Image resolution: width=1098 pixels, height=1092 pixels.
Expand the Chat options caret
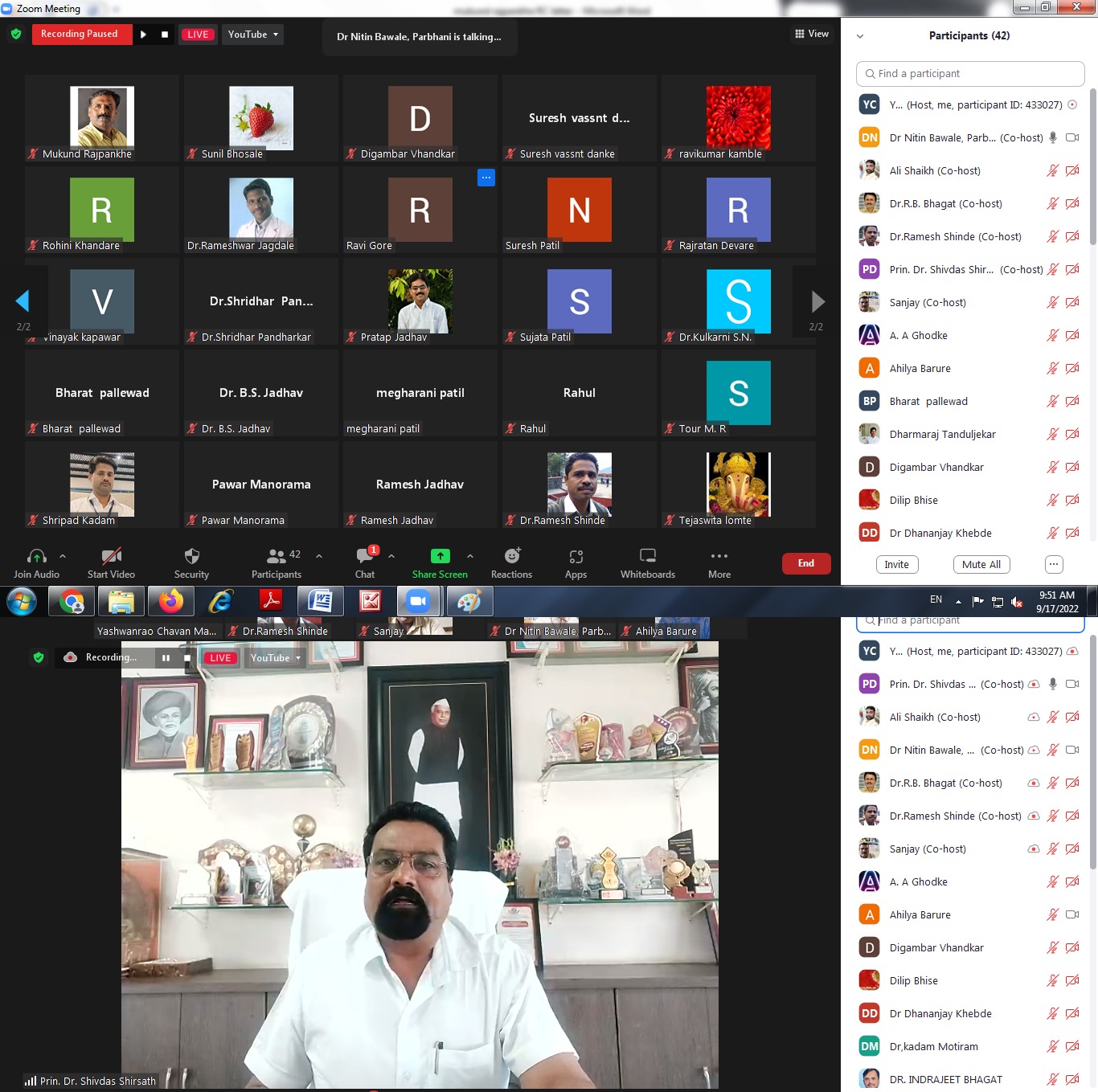point(391,556)
